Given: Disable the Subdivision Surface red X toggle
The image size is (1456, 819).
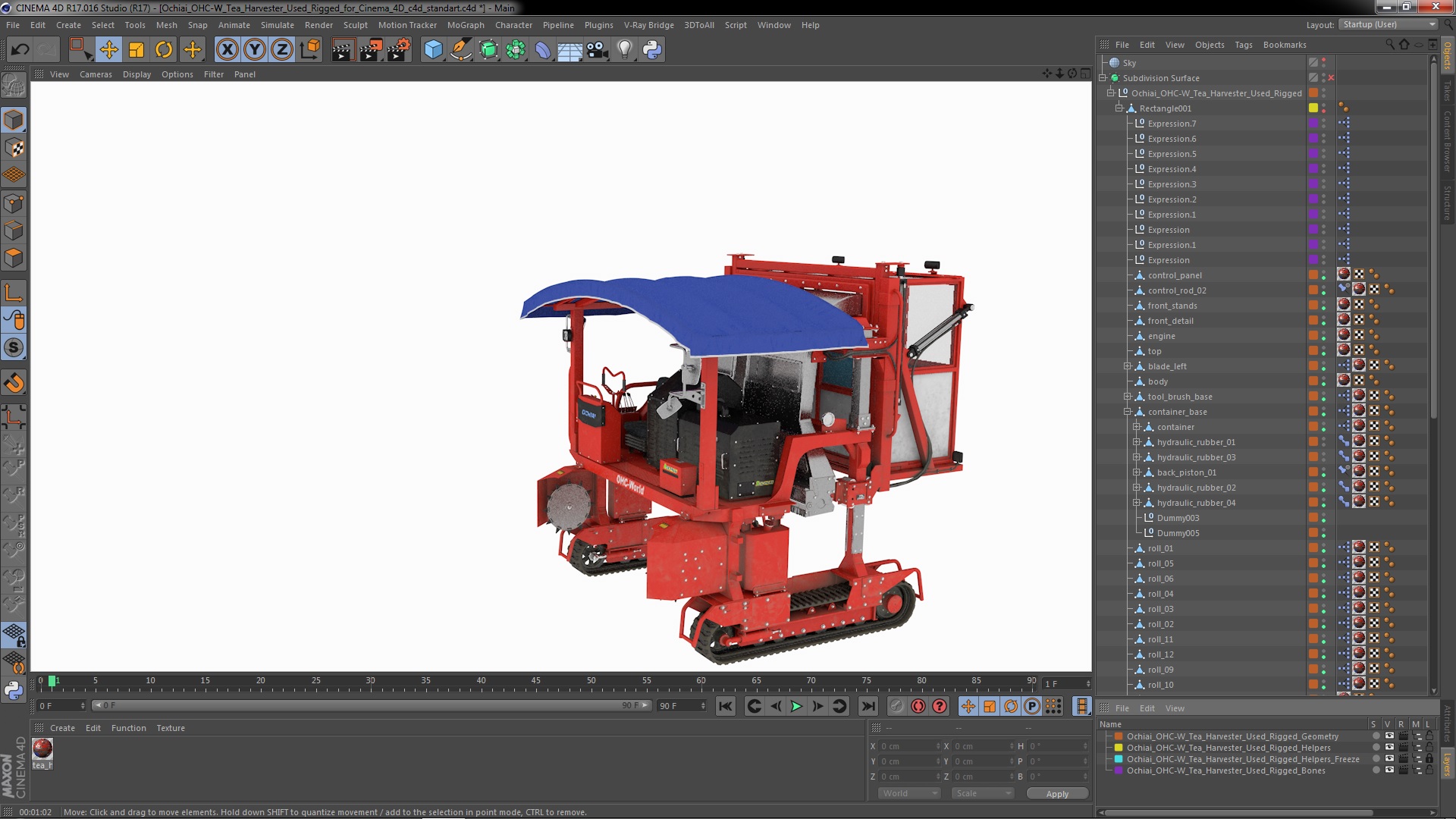Looking at the screenshot, I should (x=1331, y=78).
